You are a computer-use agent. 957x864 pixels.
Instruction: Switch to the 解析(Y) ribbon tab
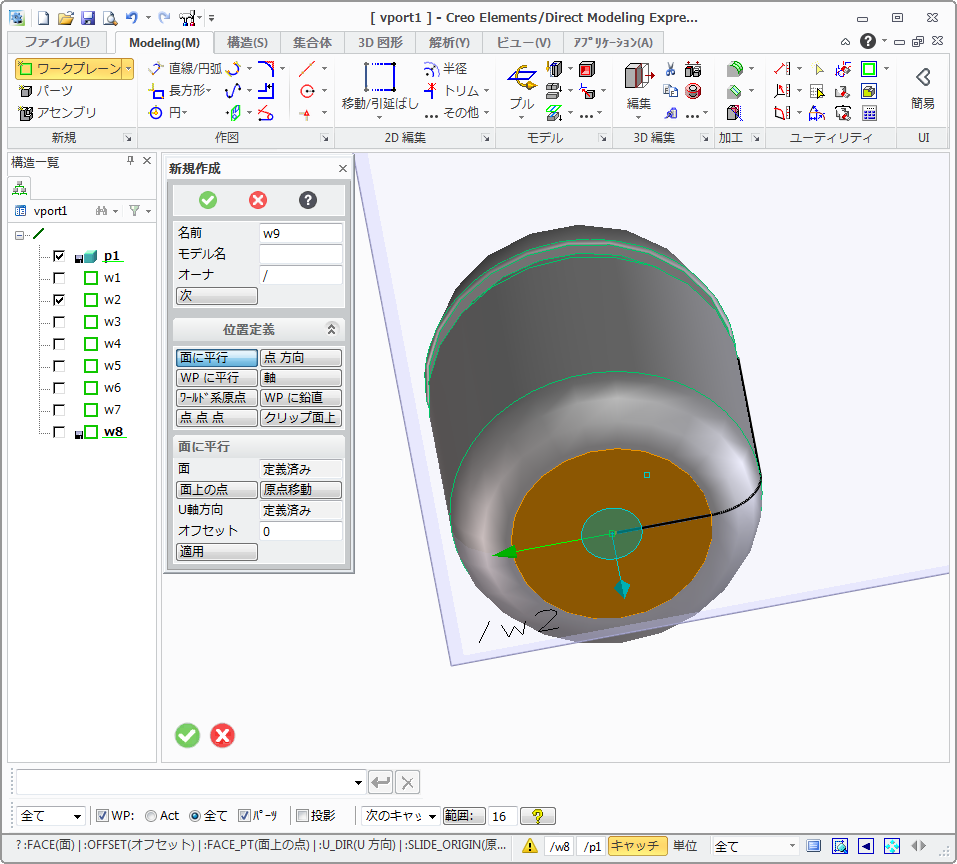[x=449, y=42]
